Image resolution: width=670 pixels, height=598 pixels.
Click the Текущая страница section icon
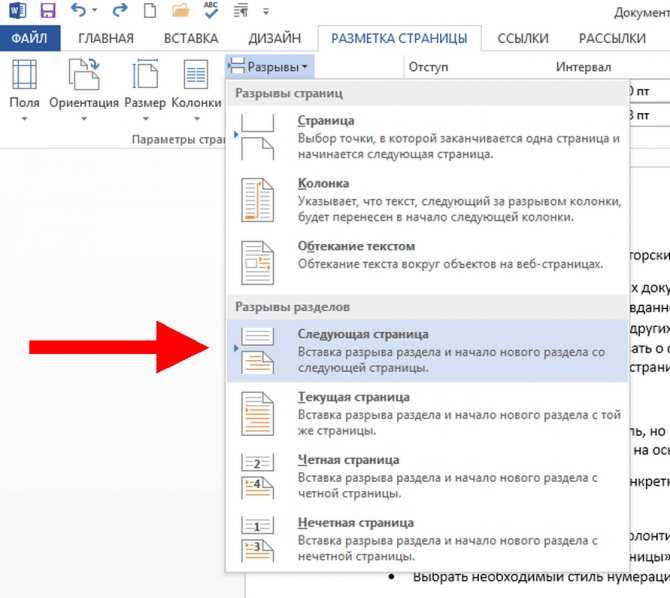click(x=257, y=414)
